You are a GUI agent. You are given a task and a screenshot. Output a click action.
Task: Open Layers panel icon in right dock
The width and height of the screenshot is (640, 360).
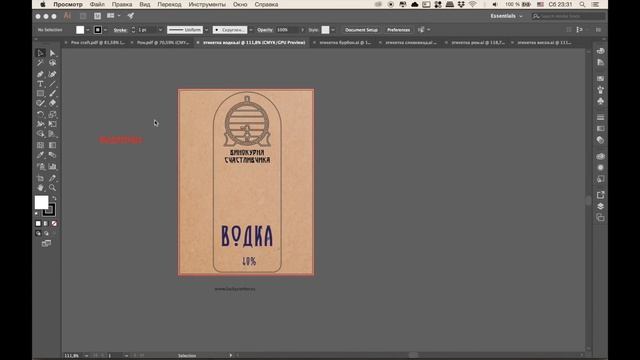click(600, 207)
